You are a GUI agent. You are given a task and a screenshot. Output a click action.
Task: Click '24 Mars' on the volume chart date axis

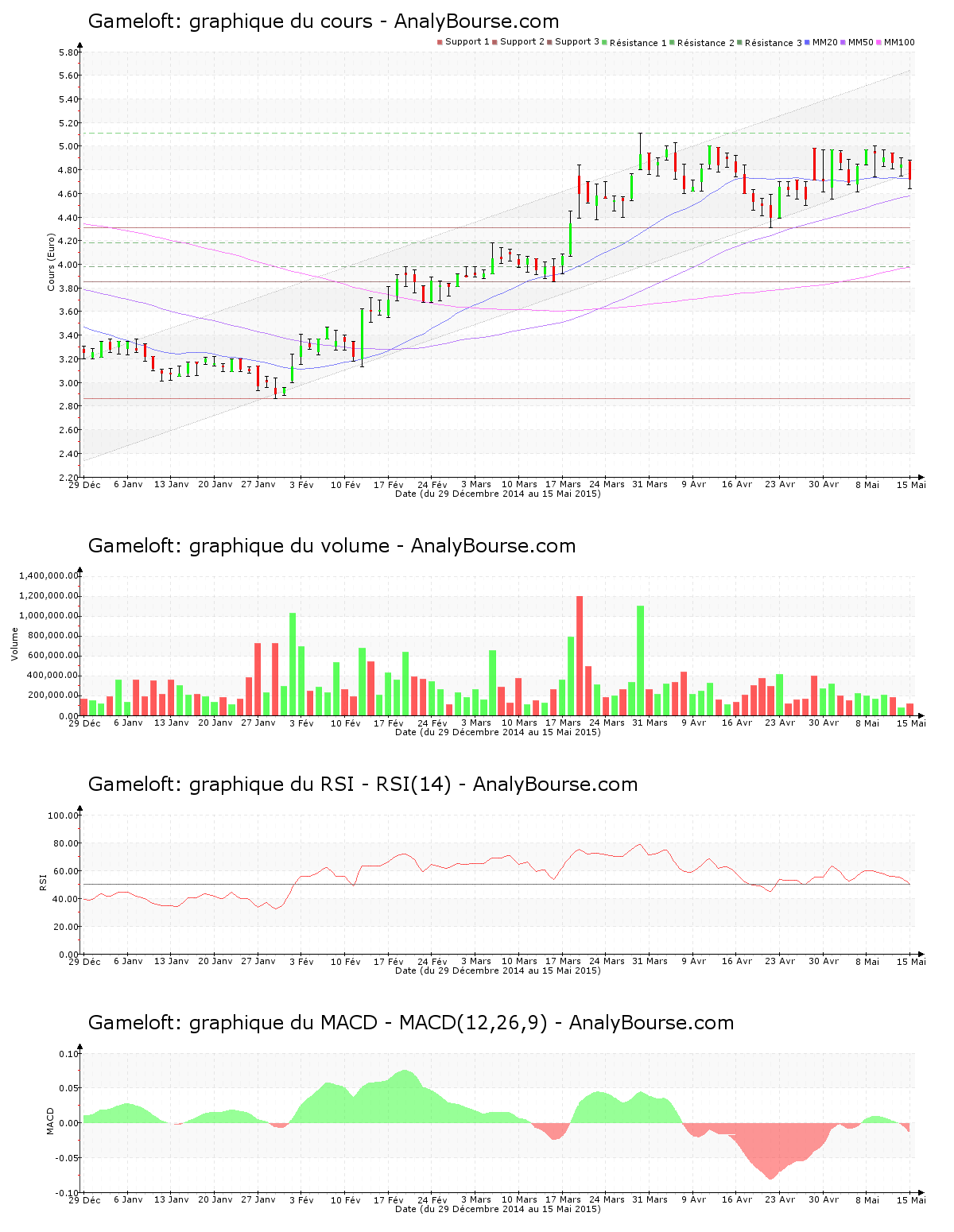607,723
